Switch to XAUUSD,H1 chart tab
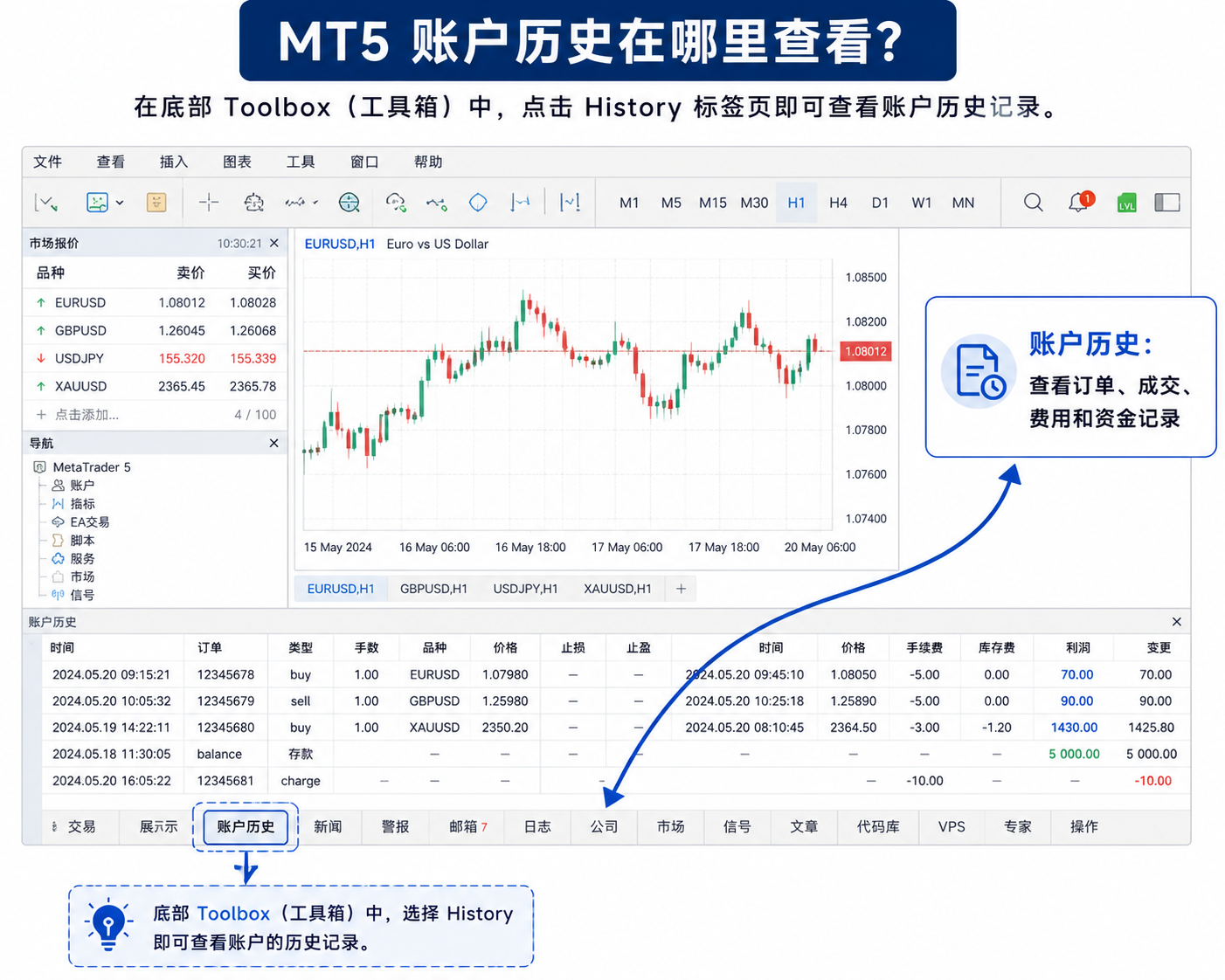The width and height of the screenshot is (1225, 980). click(x=617, y=589)
